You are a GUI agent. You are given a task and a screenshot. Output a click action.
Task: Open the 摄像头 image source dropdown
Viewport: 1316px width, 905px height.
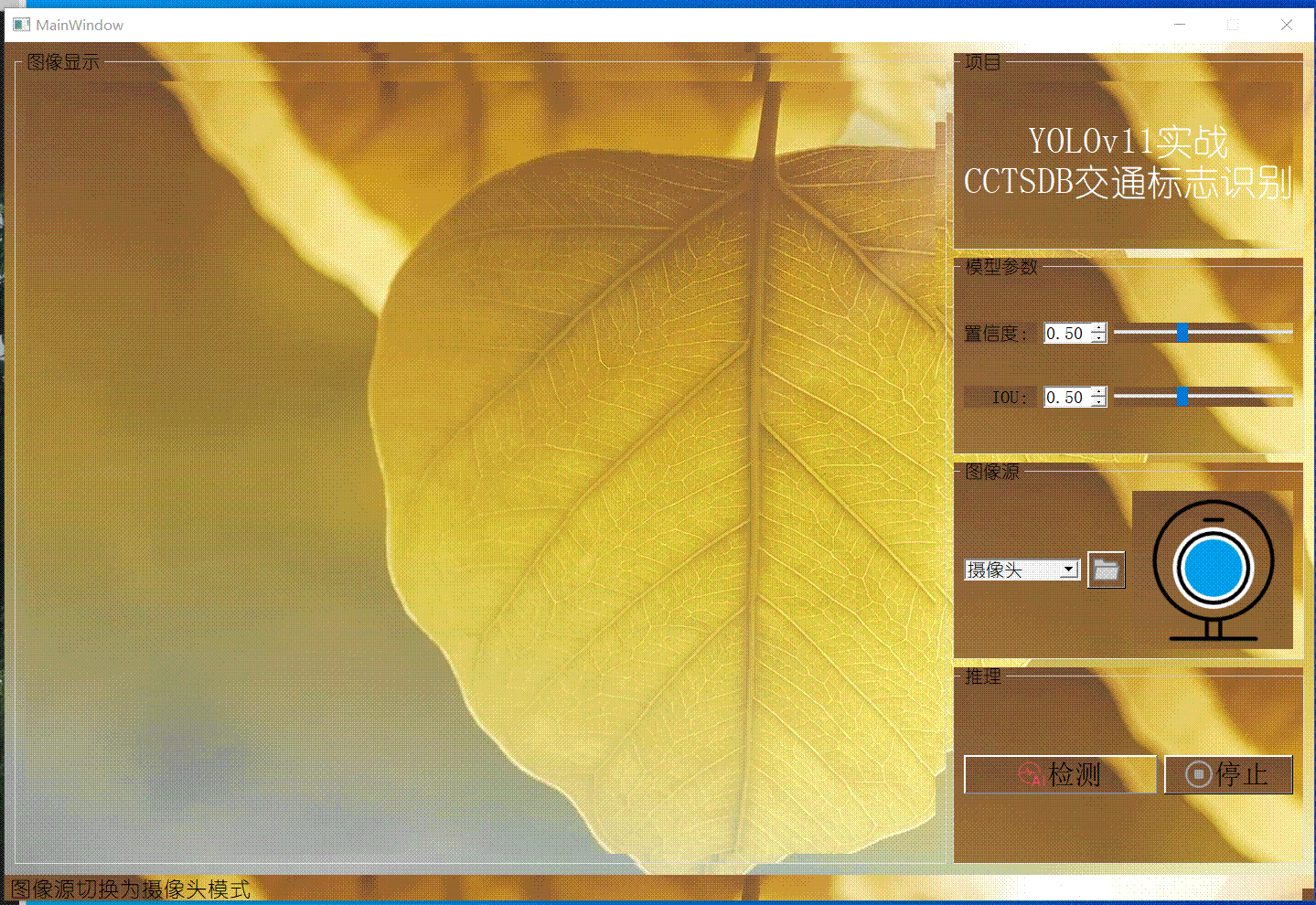coord(1022,570)
